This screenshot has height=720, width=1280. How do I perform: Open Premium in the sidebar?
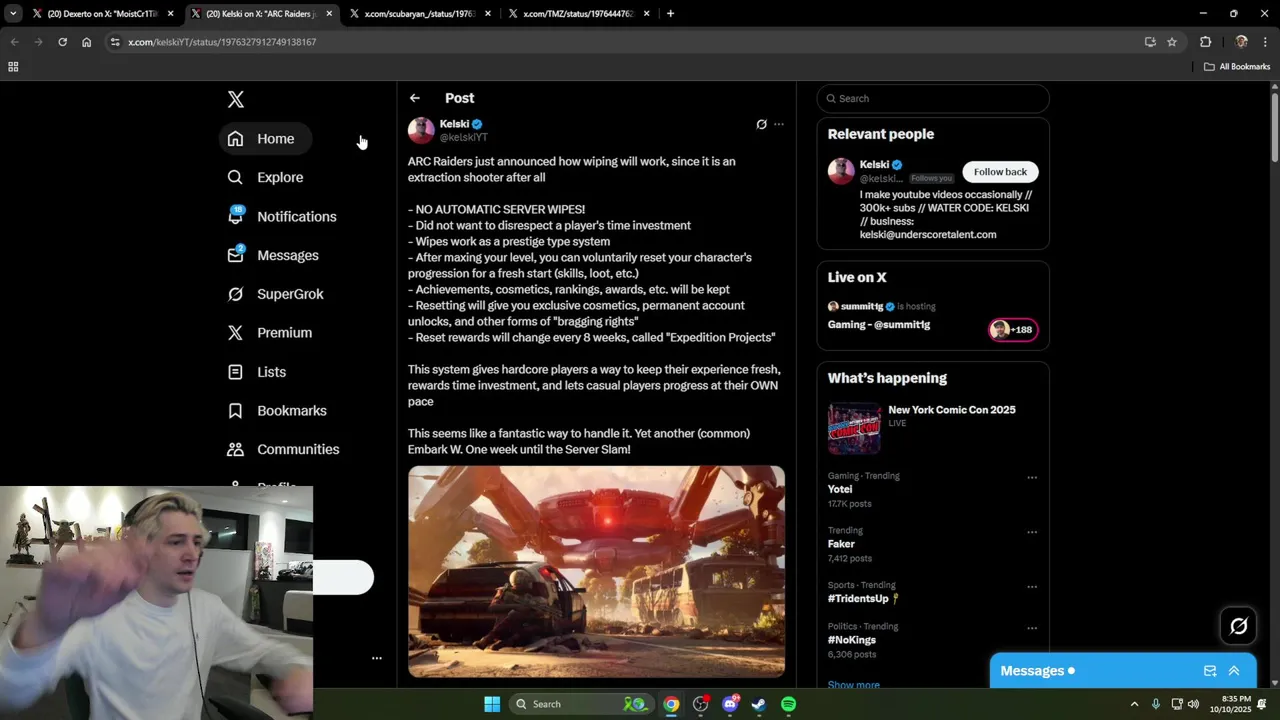pos(270,333)
